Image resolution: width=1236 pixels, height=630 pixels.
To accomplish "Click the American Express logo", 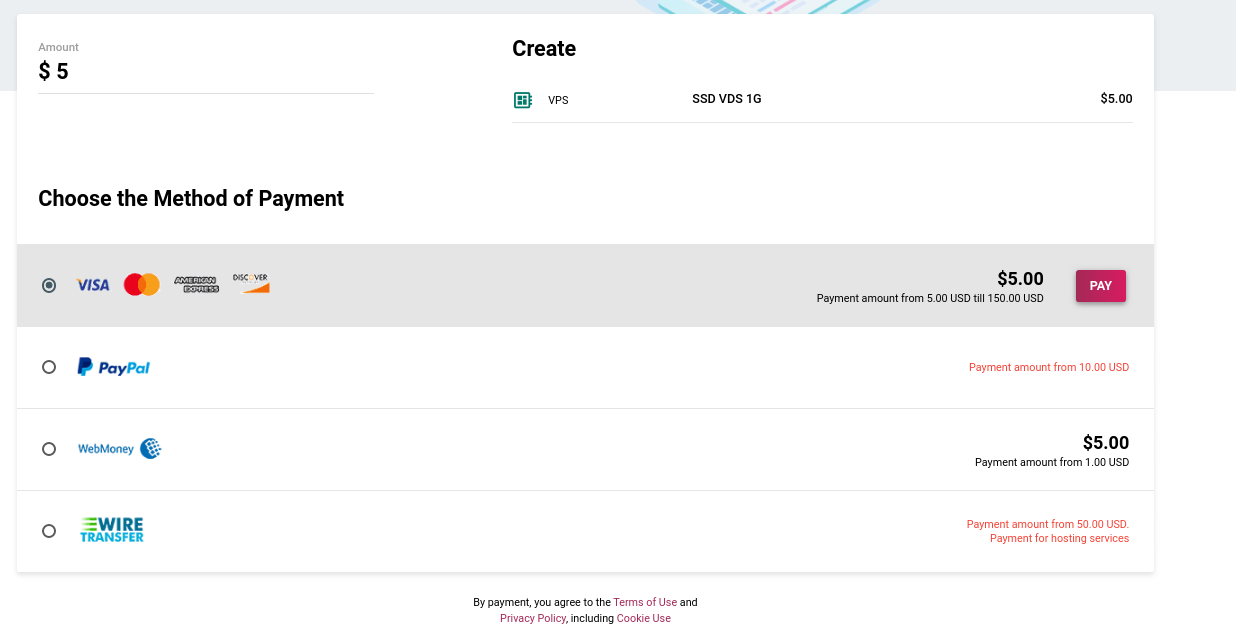I will point(196,285).
